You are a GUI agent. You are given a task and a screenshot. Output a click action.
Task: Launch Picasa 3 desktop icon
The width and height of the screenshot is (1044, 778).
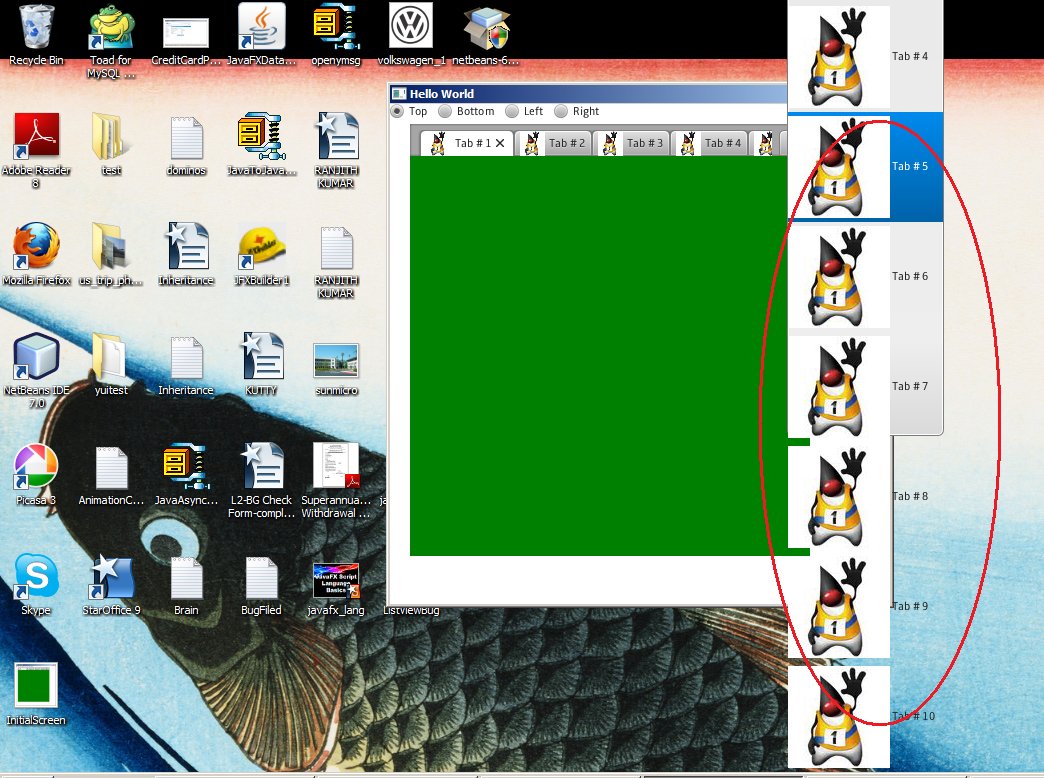click(x=36, y=468)
